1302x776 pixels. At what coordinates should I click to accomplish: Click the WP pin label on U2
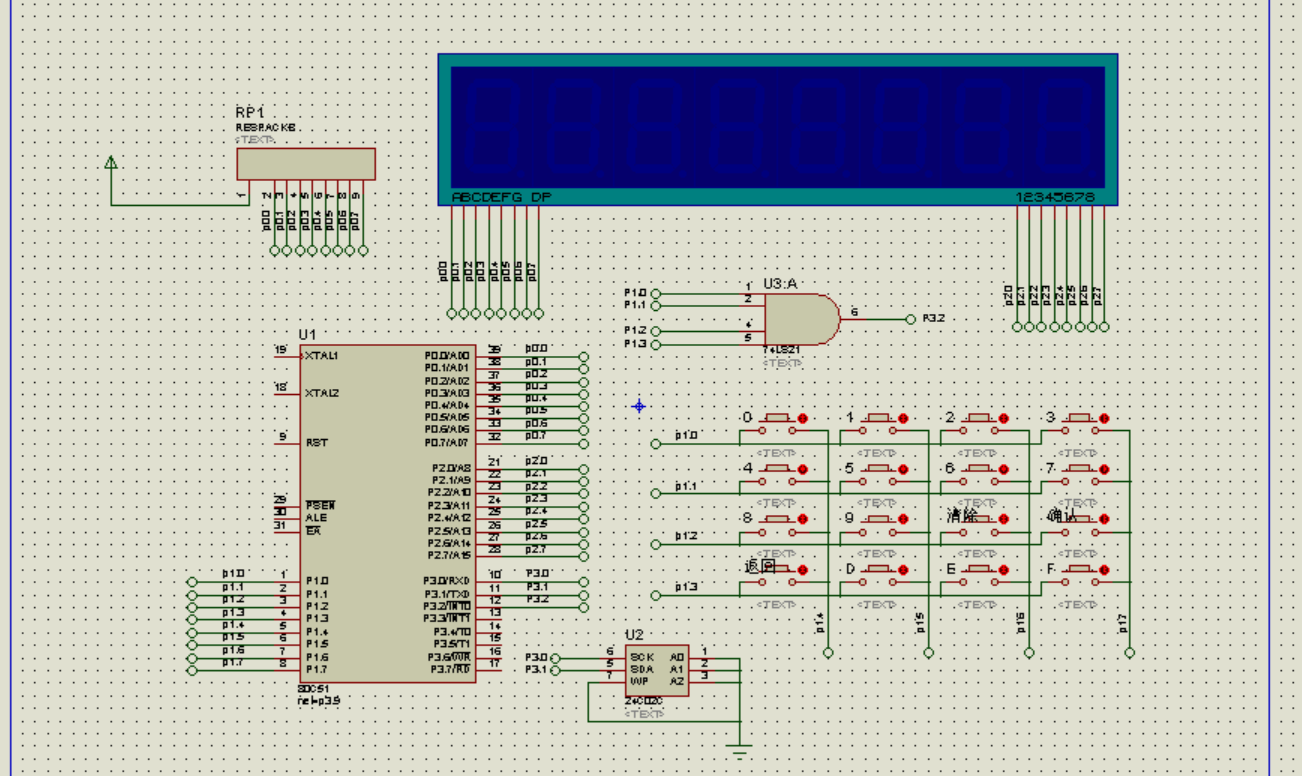click(x=639, y=681)
